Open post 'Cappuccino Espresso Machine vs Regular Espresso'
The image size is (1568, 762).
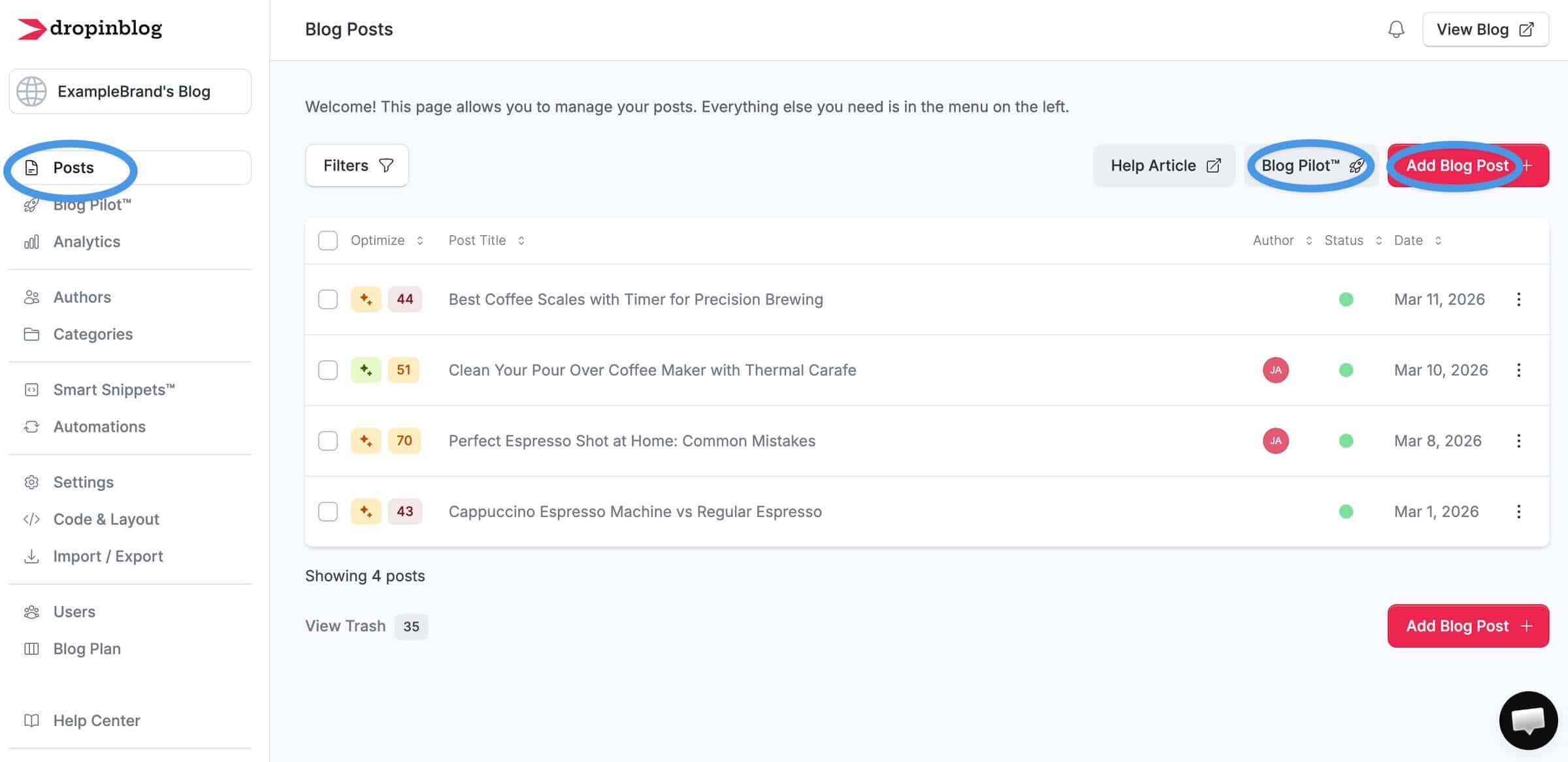pyautogui.click(x=635, y=511)
